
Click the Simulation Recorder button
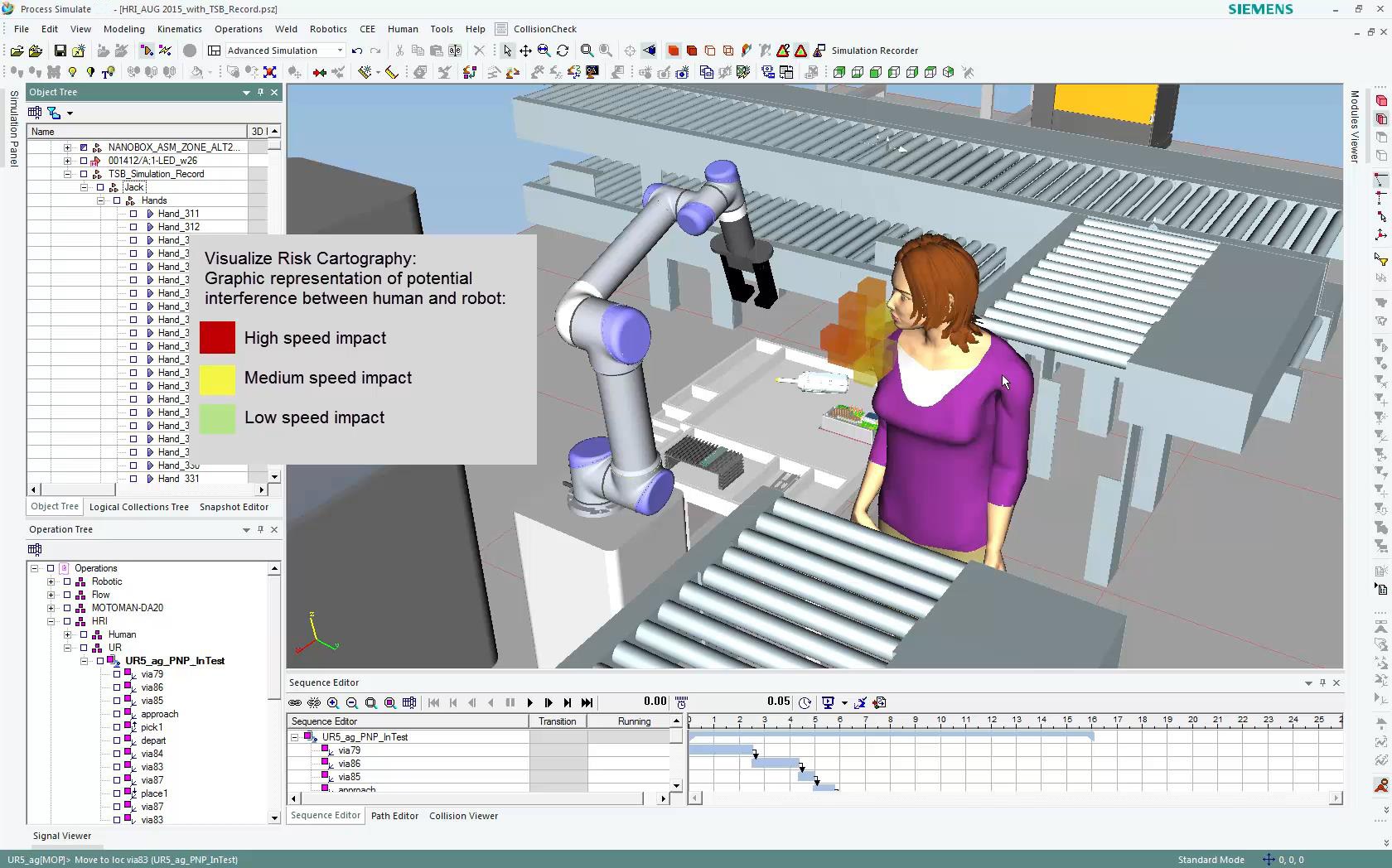coord(874,51)
